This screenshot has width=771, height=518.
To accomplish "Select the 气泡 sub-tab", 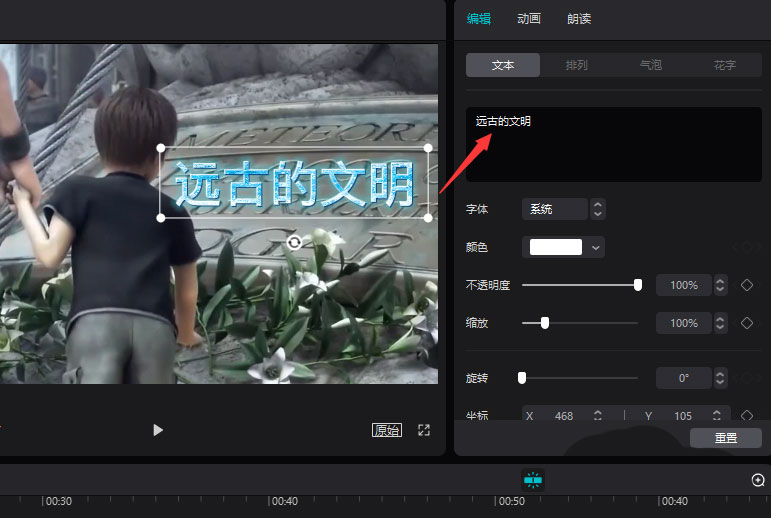I will (651, 65).
